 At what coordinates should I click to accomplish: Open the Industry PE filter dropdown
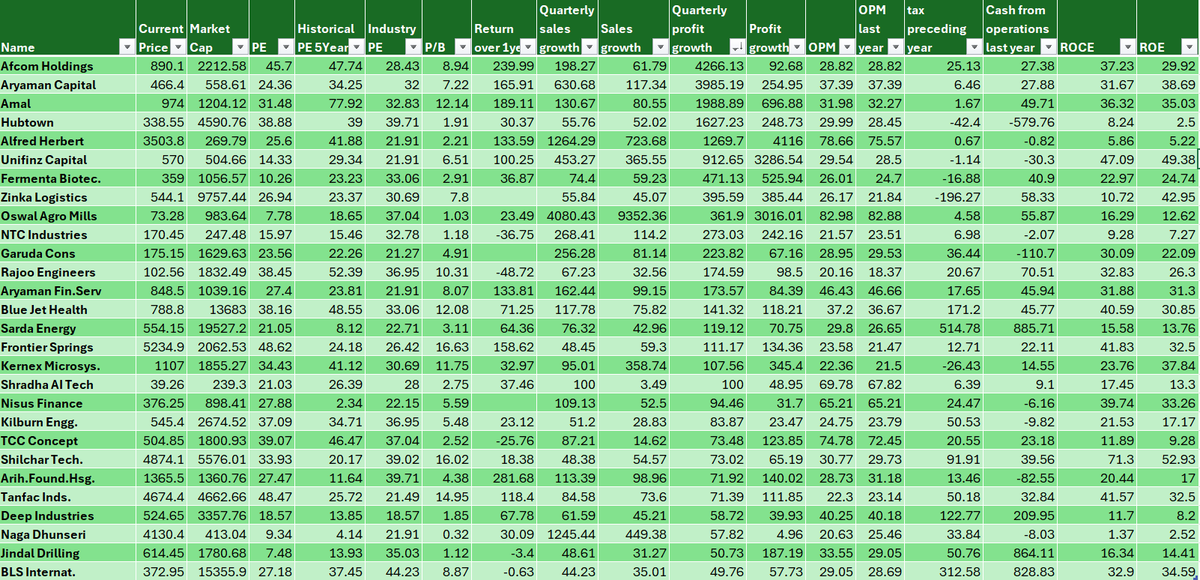[412, 47]
